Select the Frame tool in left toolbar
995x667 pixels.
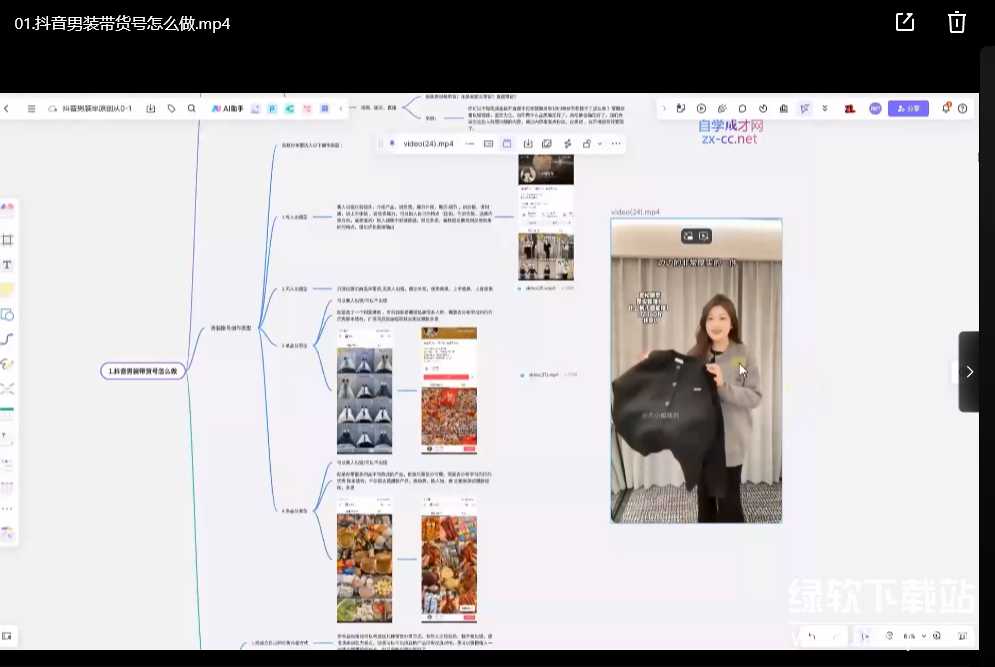pyautogui.click(x=7, y=240)
